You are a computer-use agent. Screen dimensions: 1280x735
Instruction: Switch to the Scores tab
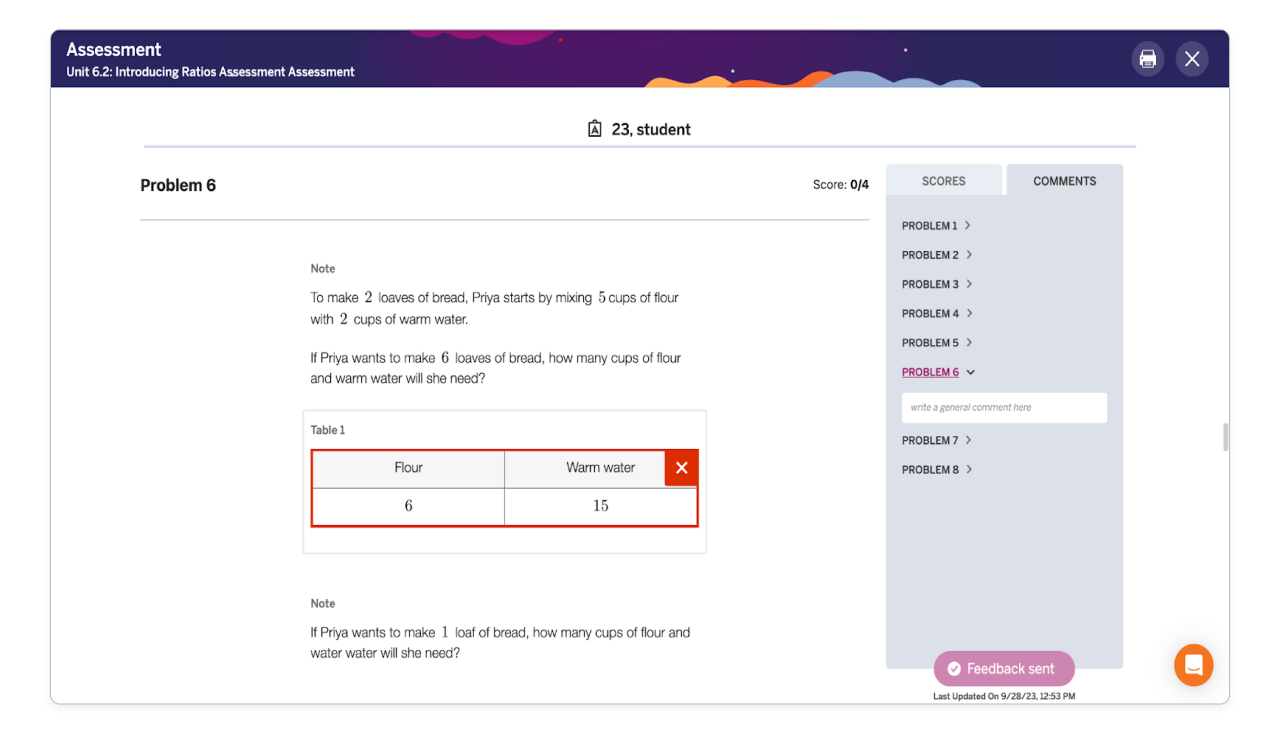(943, 181)
